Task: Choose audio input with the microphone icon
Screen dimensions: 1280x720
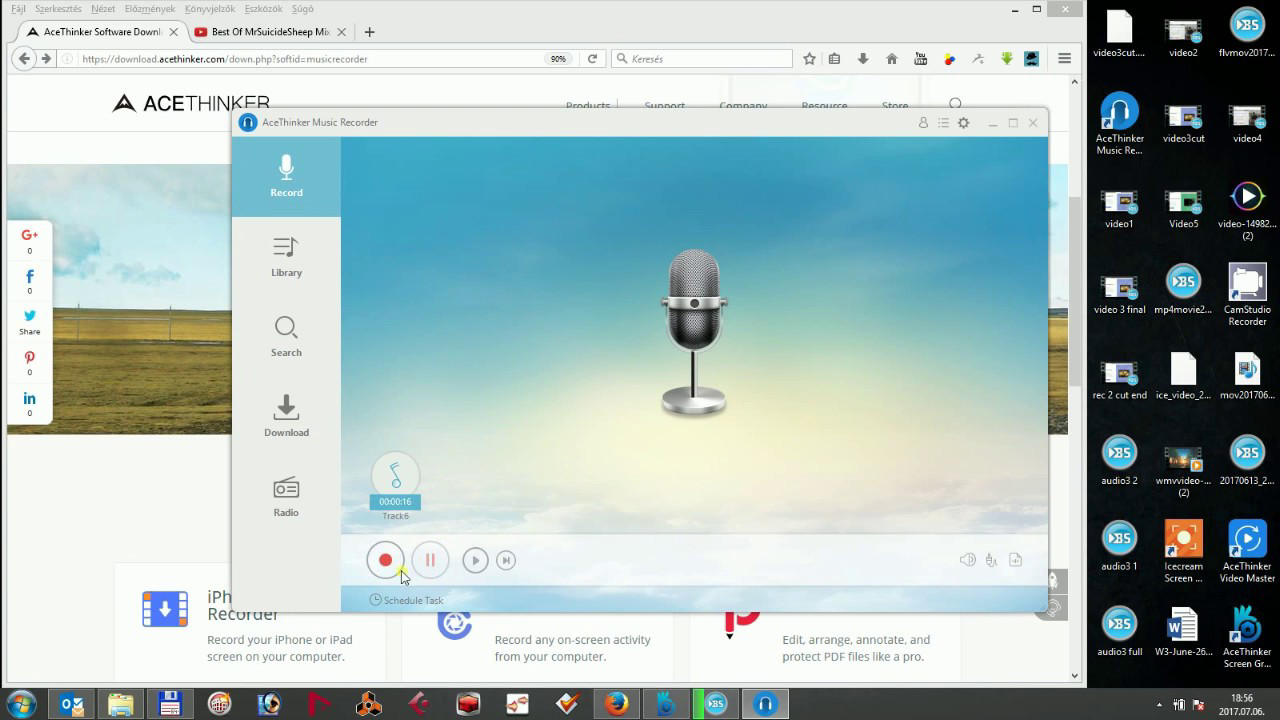Action: pos(991,560)
